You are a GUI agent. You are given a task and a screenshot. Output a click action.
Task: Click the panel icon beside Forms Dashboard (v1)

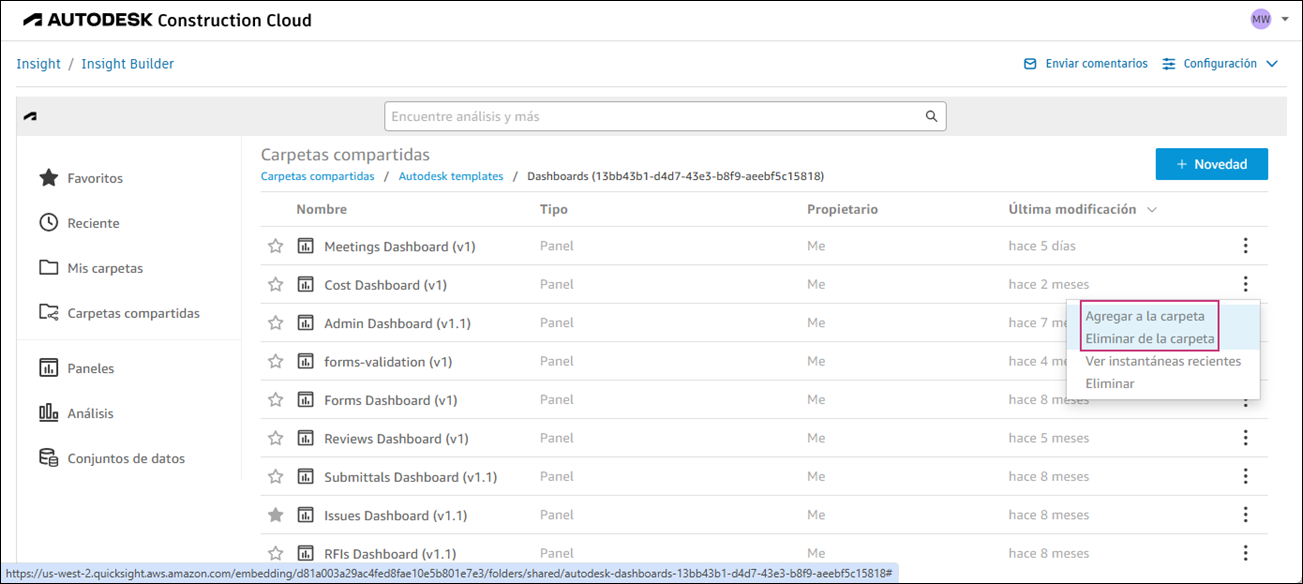coord(306,400)
